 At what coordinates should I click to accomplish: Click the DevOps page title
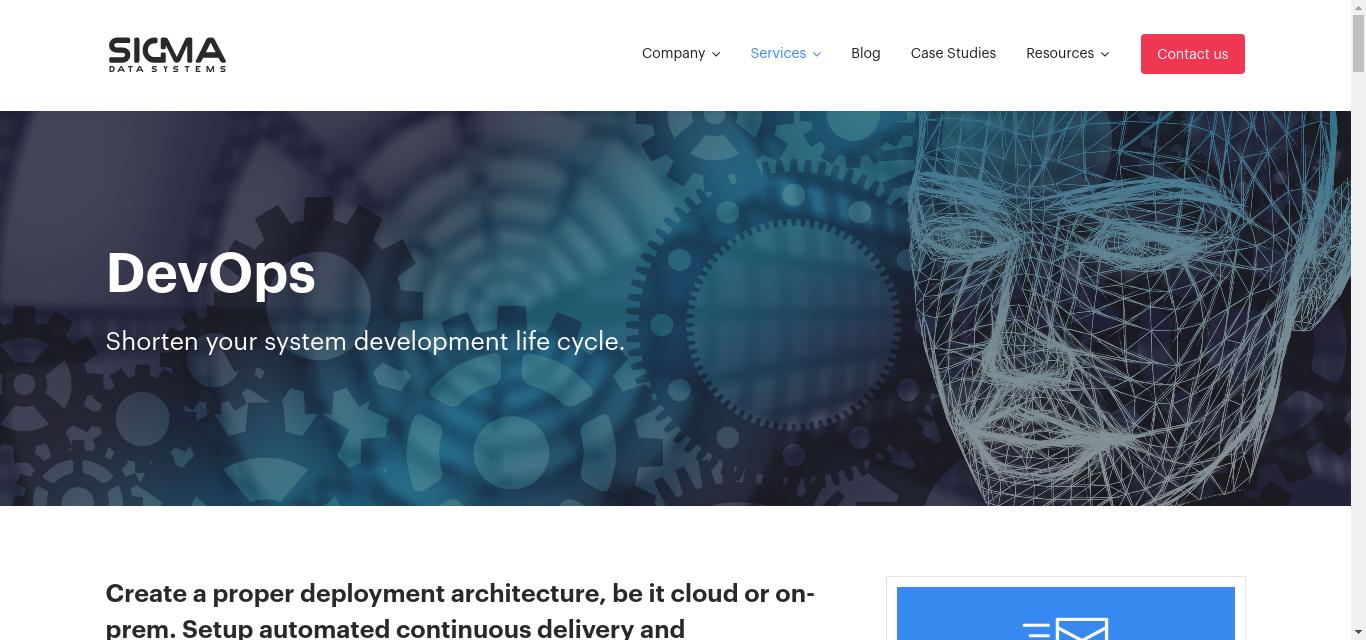[210, 272]
